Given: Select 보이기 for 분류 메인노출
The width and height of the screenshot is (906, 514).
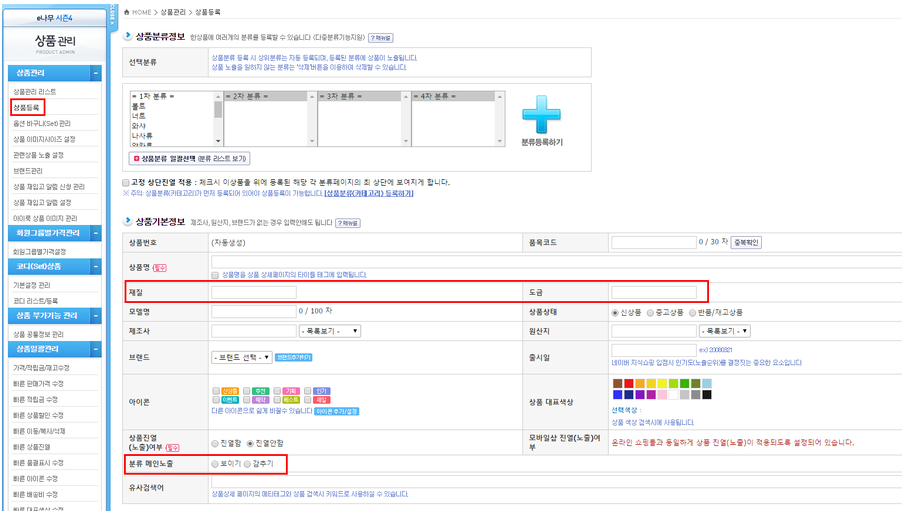Looking at the screenshot, I should [215, 465].
